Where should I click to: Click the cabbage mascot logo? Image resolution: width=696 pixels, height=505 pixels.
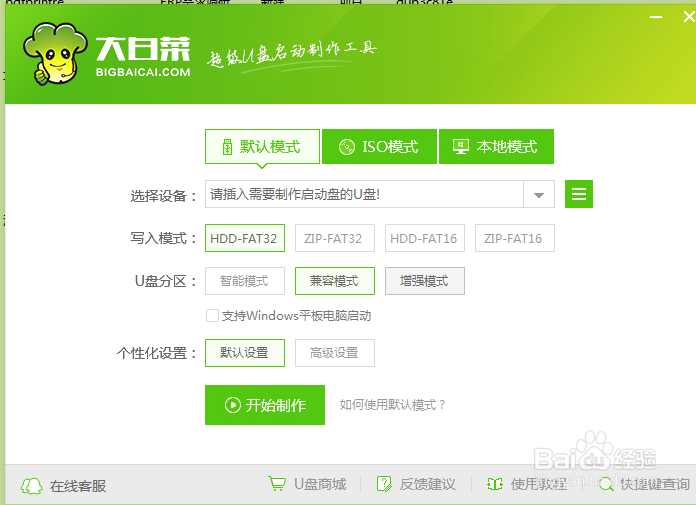coord(55,54)
